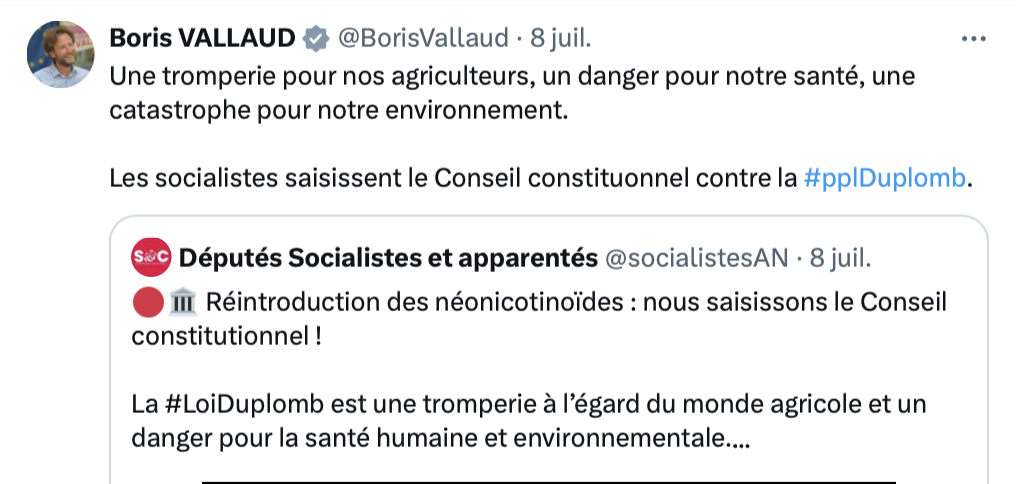Open the three-dot more options menu
Viewport: 1016px width, 484px height.
(x=973, y=40)
